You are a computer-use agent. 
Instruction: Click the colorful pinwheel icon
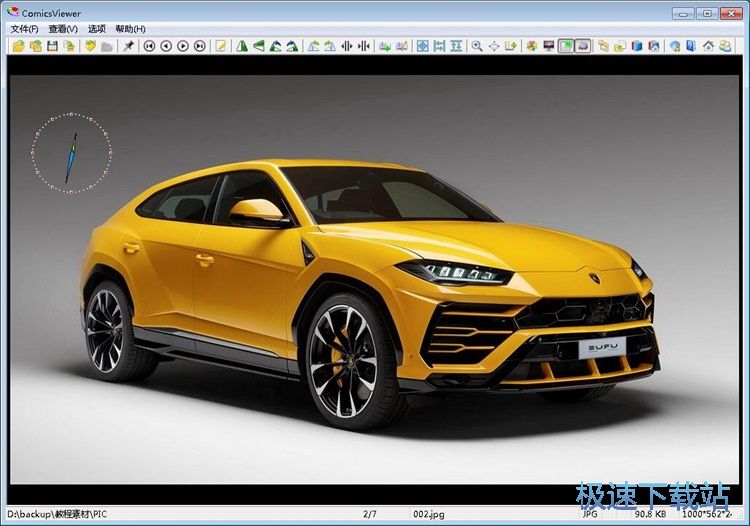click(x=532, y=46)
